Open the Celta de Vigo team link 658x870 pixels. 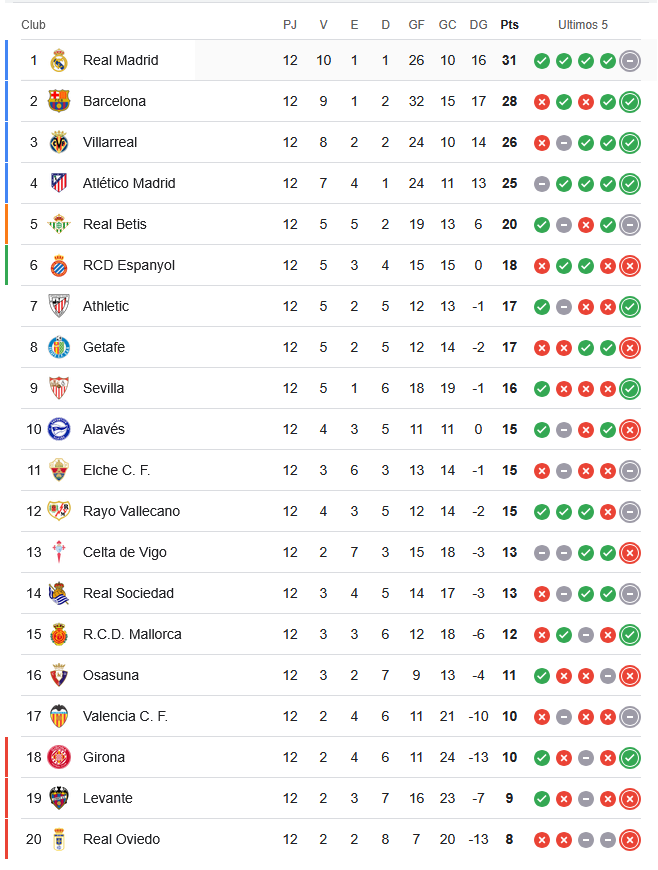click(x=124, y=552)
